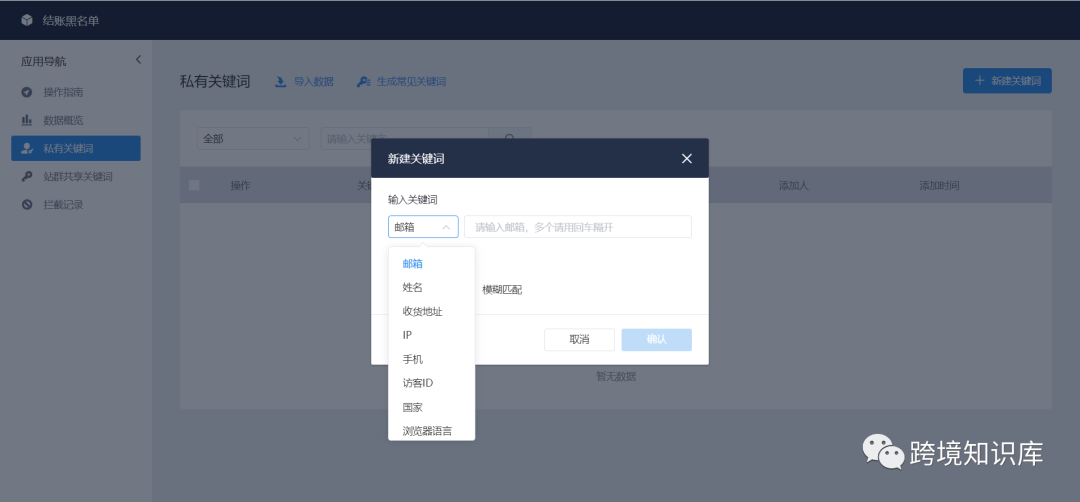
Task: Click the 新建关键词 button at top right
Action: tap(1007, 81)
